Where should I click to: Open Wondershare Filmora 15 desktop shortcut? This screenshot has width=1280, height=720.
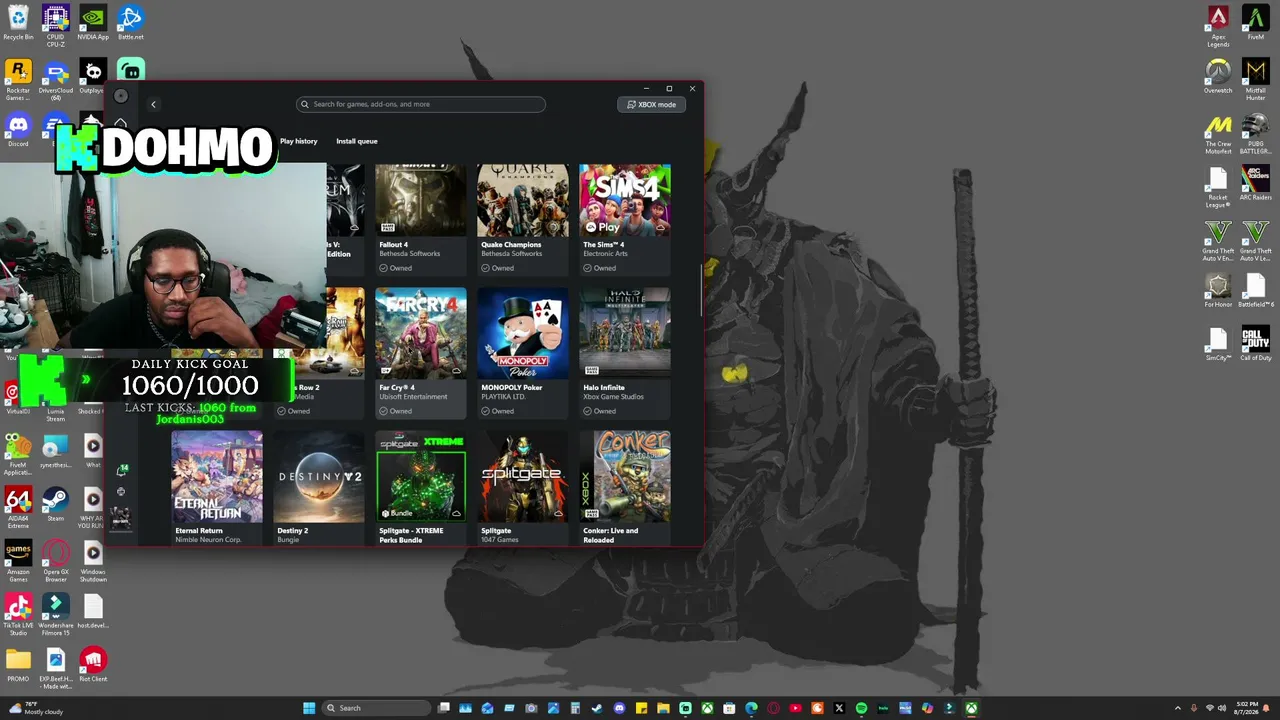tap(55, 615)
